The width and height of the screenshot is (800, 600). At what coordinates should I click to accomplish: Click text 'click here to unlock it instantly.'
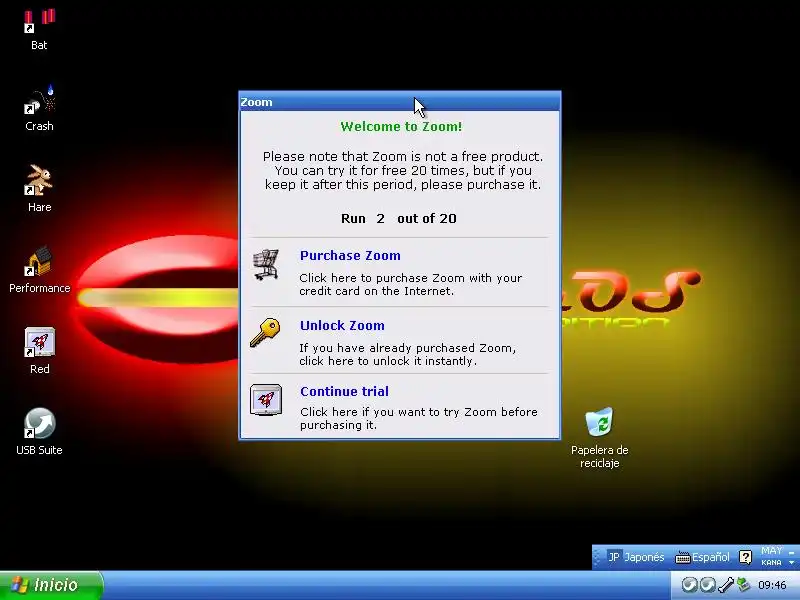click(388, 361)
